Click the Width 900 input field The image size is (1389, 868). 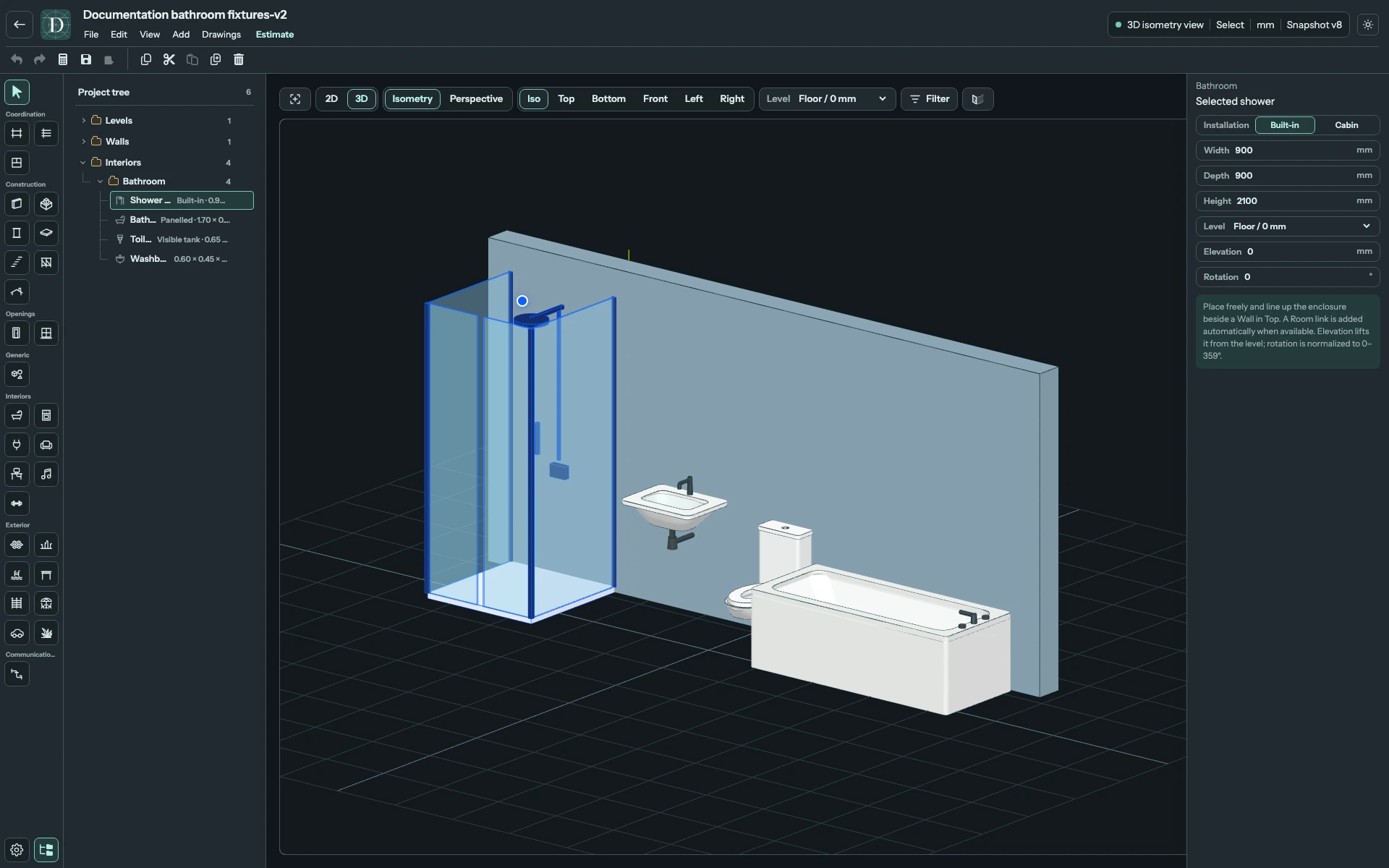click(1288, 150)
